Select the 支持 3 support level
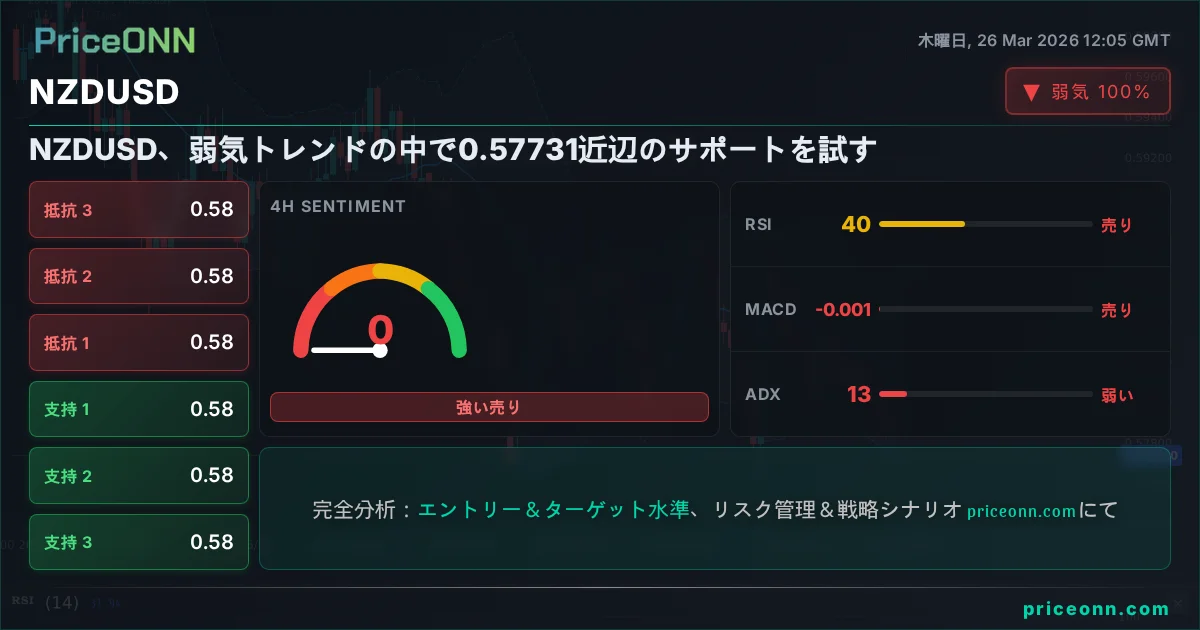This screenshot has height=630, width=1200. 139,542
